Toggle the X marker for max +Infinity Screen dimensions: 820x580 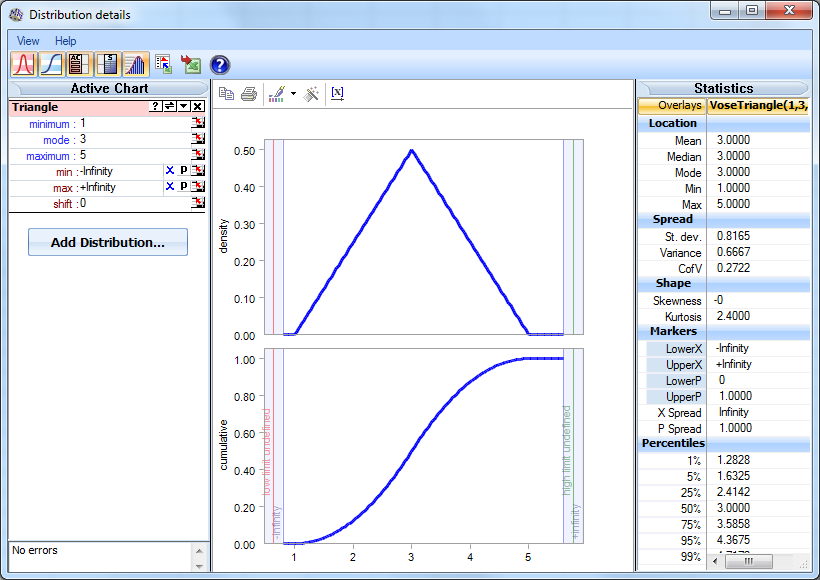[169, 186]
